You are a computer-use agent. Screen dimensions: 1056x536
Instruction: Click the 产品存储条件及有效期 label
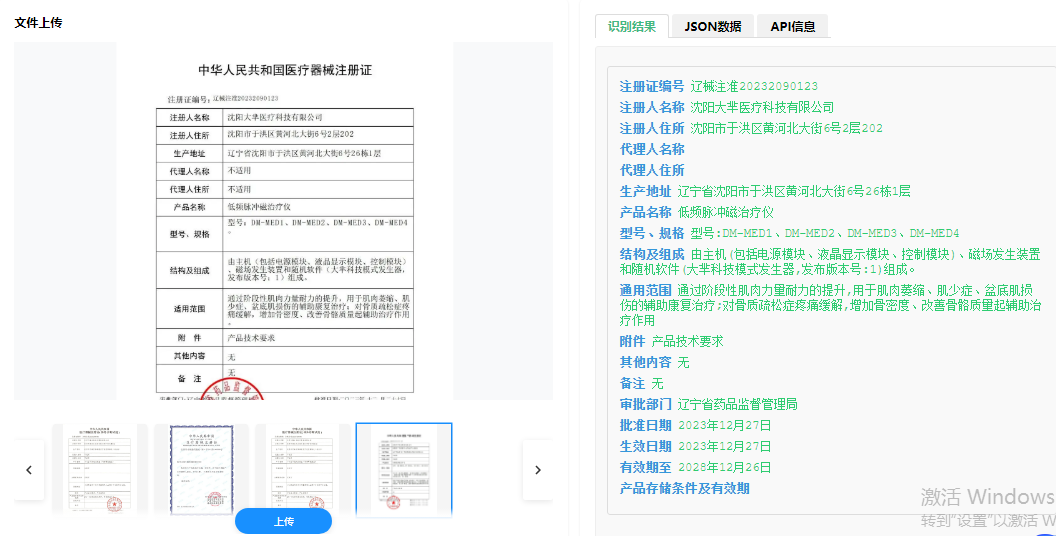point(684,488)
